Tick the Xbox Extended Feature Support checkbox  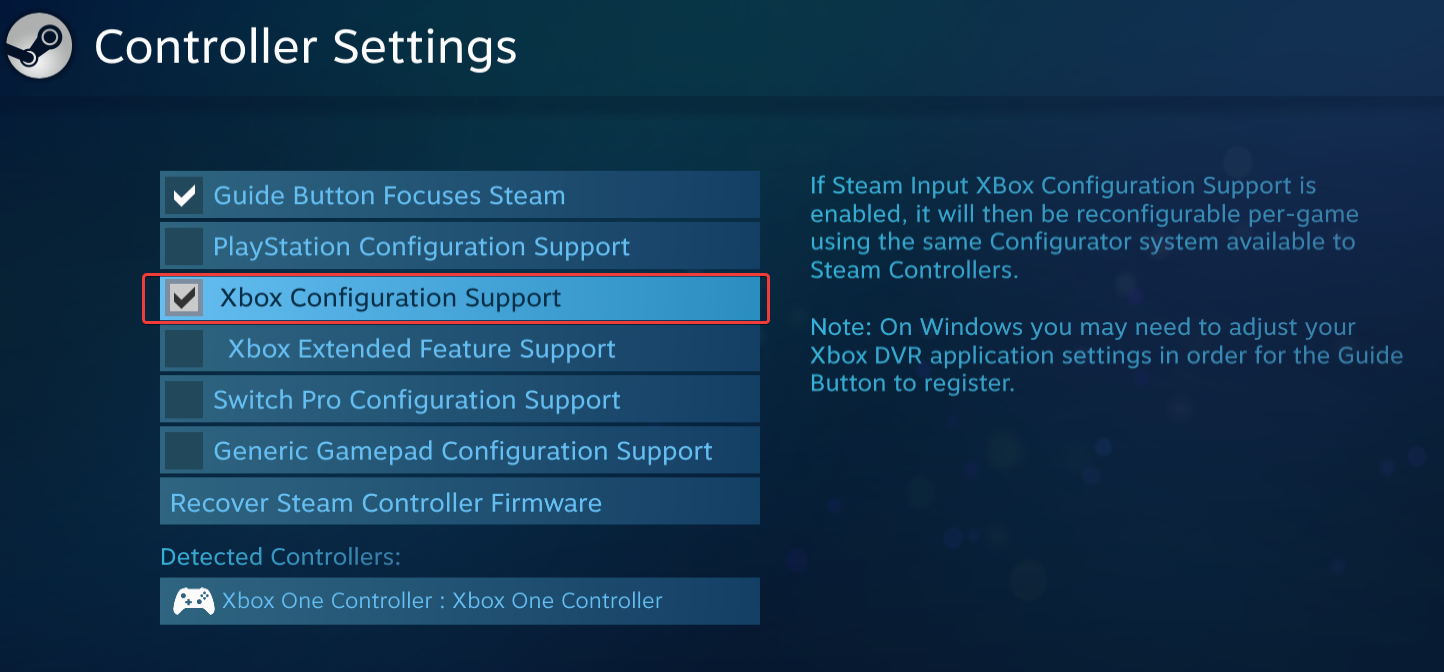[x=184, y=349]
